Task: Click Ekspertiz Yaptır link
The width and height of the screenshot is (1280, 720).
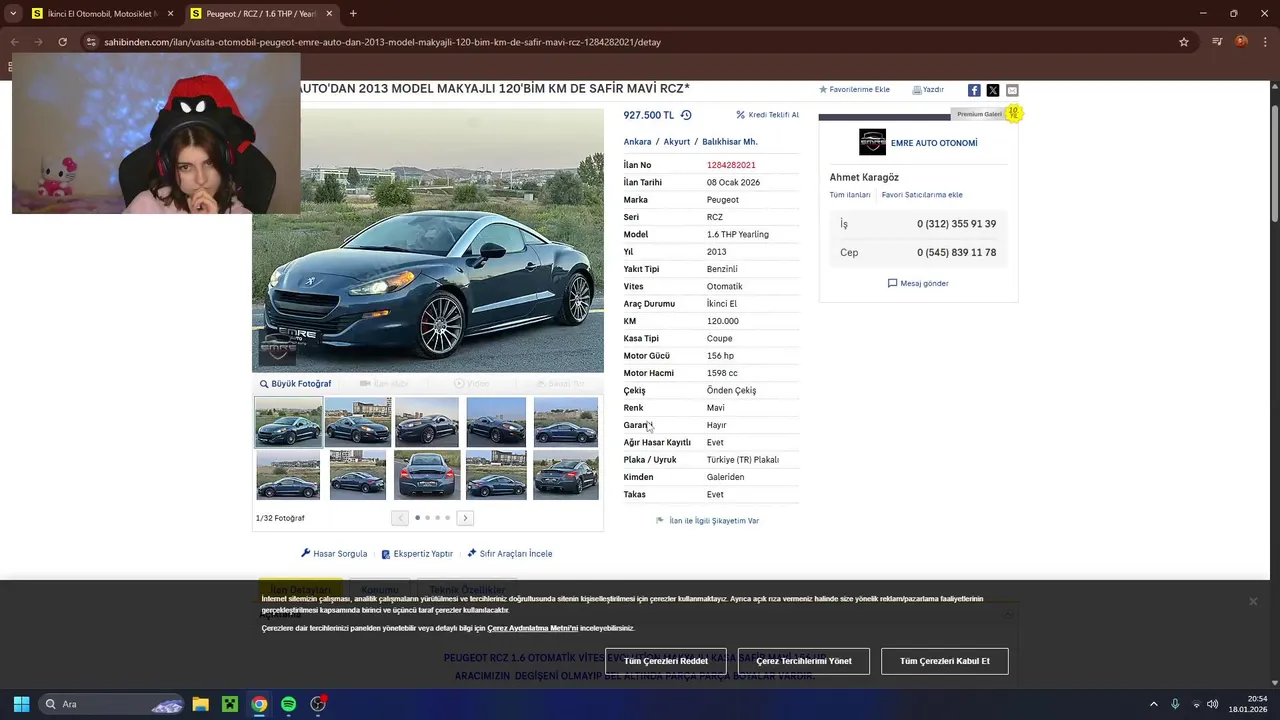Action: point(417,554)
